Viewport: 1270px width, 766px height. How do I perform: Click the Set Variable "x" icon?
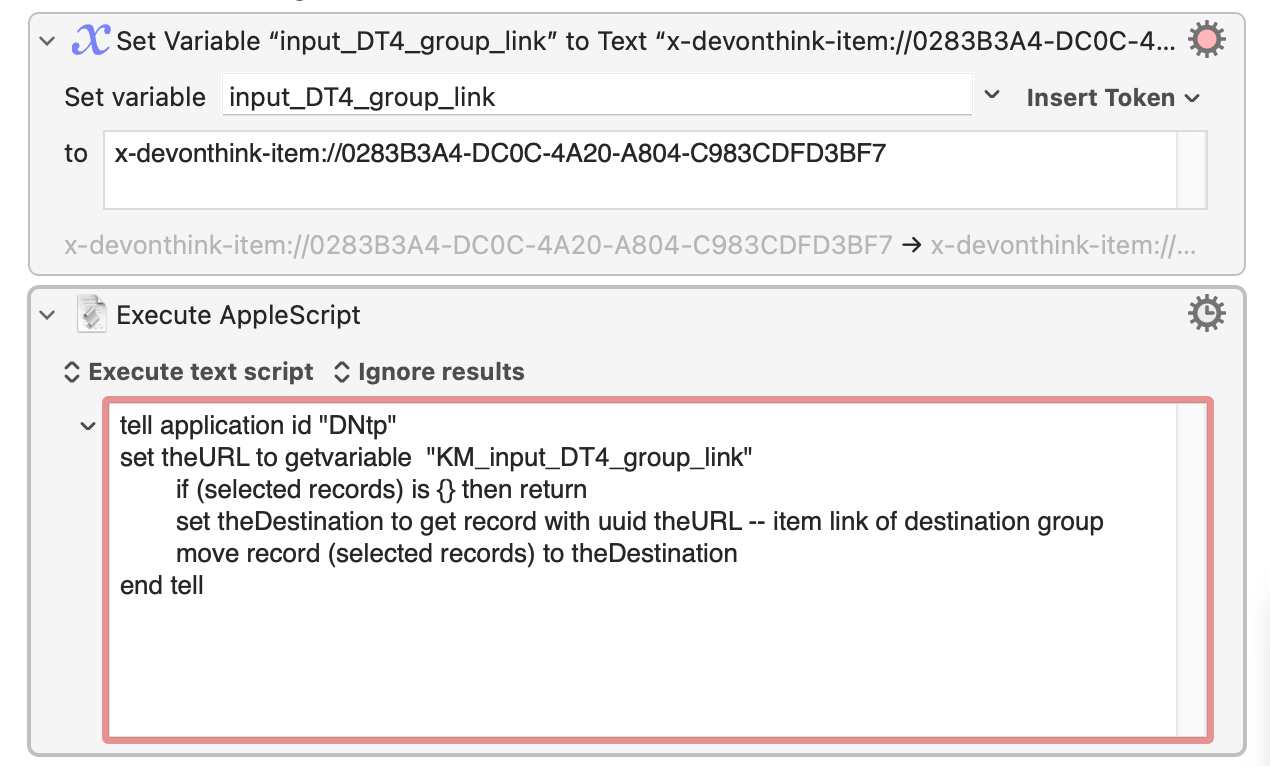91,41
